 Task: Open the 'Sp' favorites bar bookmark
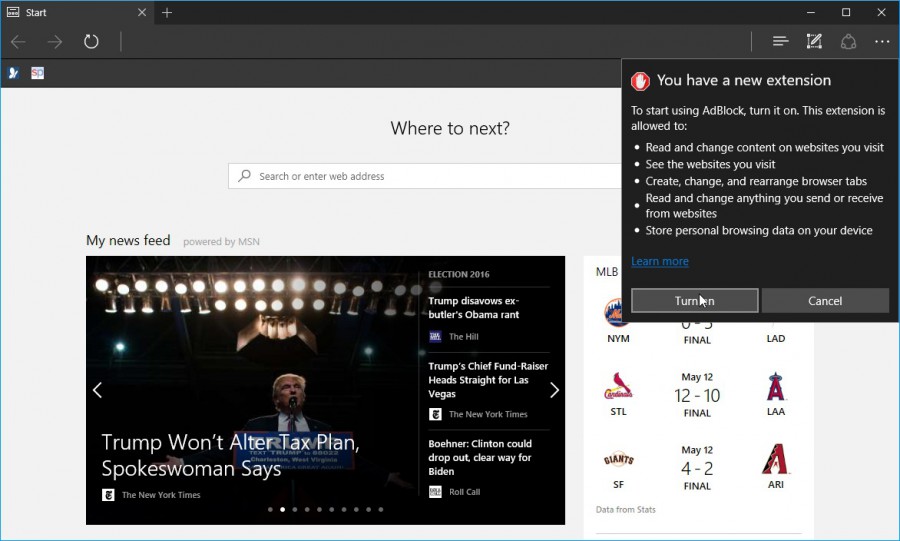[37, 73]
